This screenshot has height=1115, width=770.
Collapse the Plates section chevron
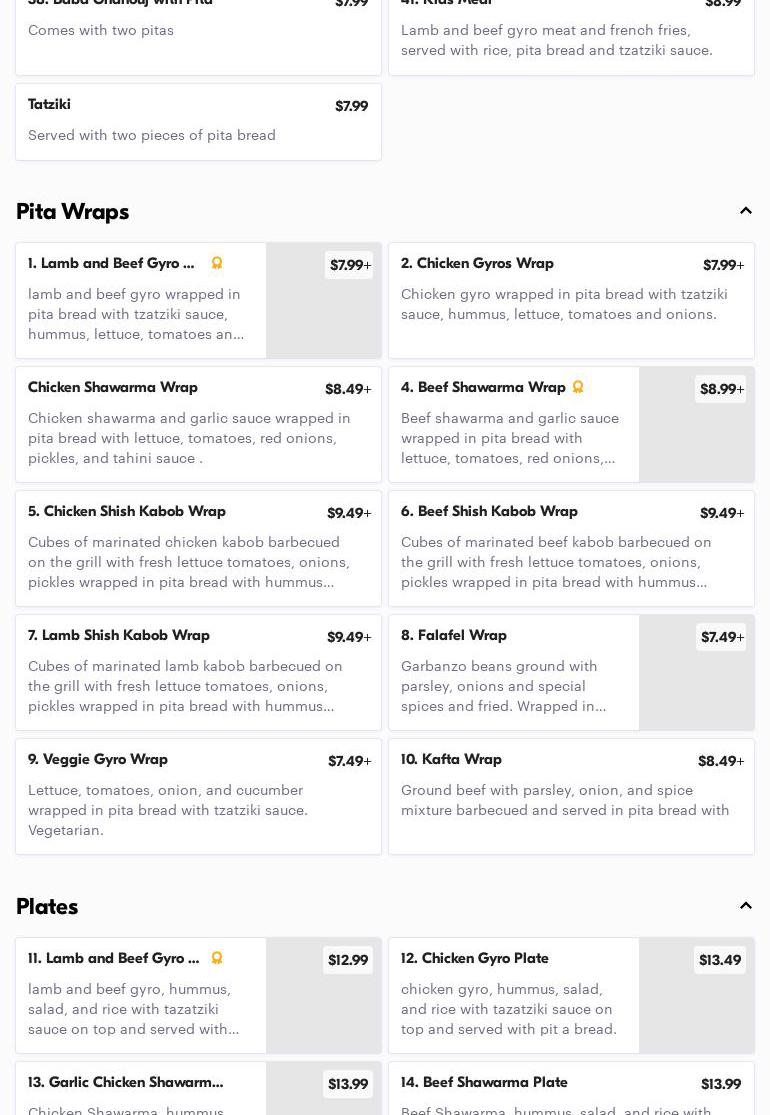click(x=746, y=906)
